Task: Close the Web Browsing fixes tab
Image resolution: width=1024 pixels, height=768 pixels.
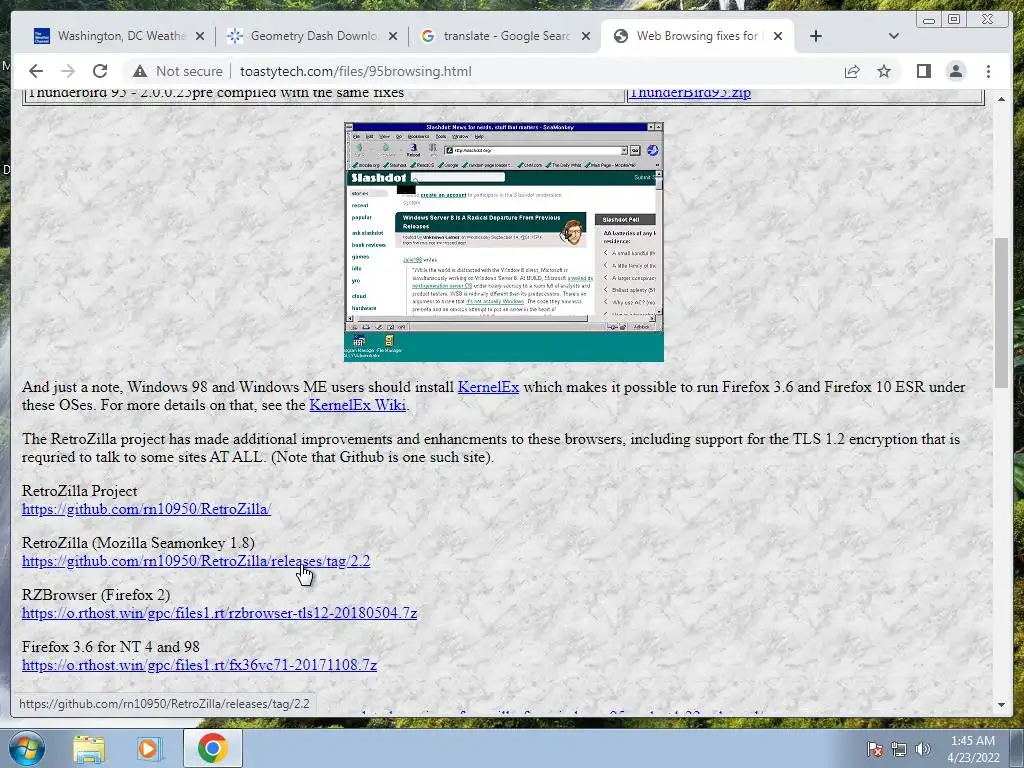Action: (778, 36)
